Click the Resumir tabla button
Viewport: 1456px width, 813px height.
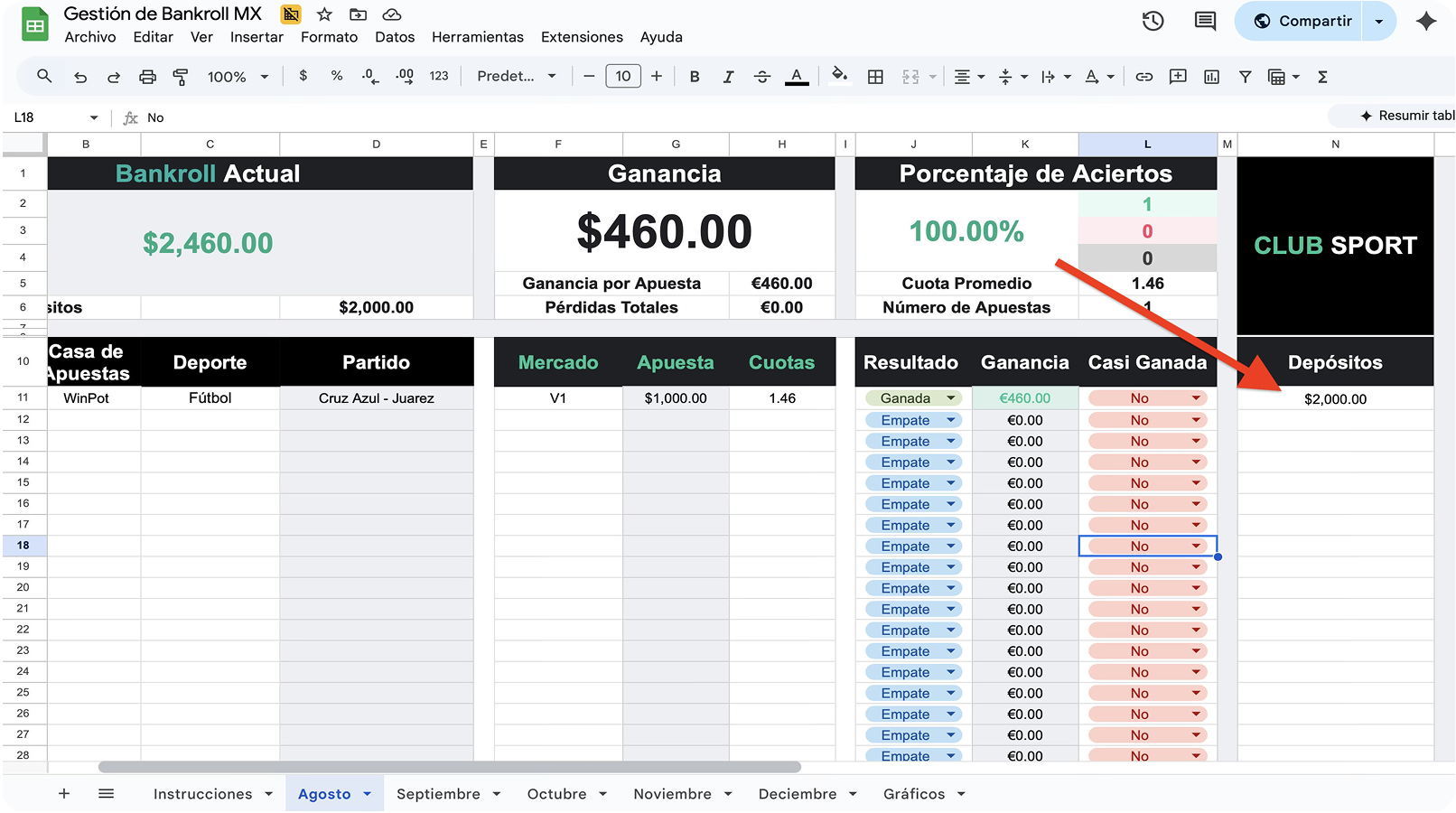point(1406,116)
